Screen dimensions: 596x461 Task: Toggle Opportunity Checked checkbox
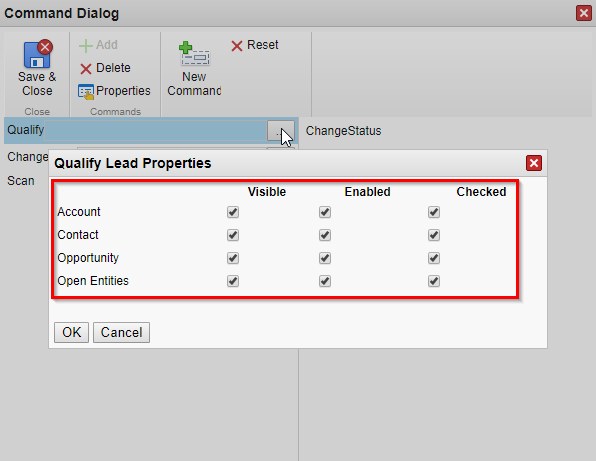click(x=434, y=258)
